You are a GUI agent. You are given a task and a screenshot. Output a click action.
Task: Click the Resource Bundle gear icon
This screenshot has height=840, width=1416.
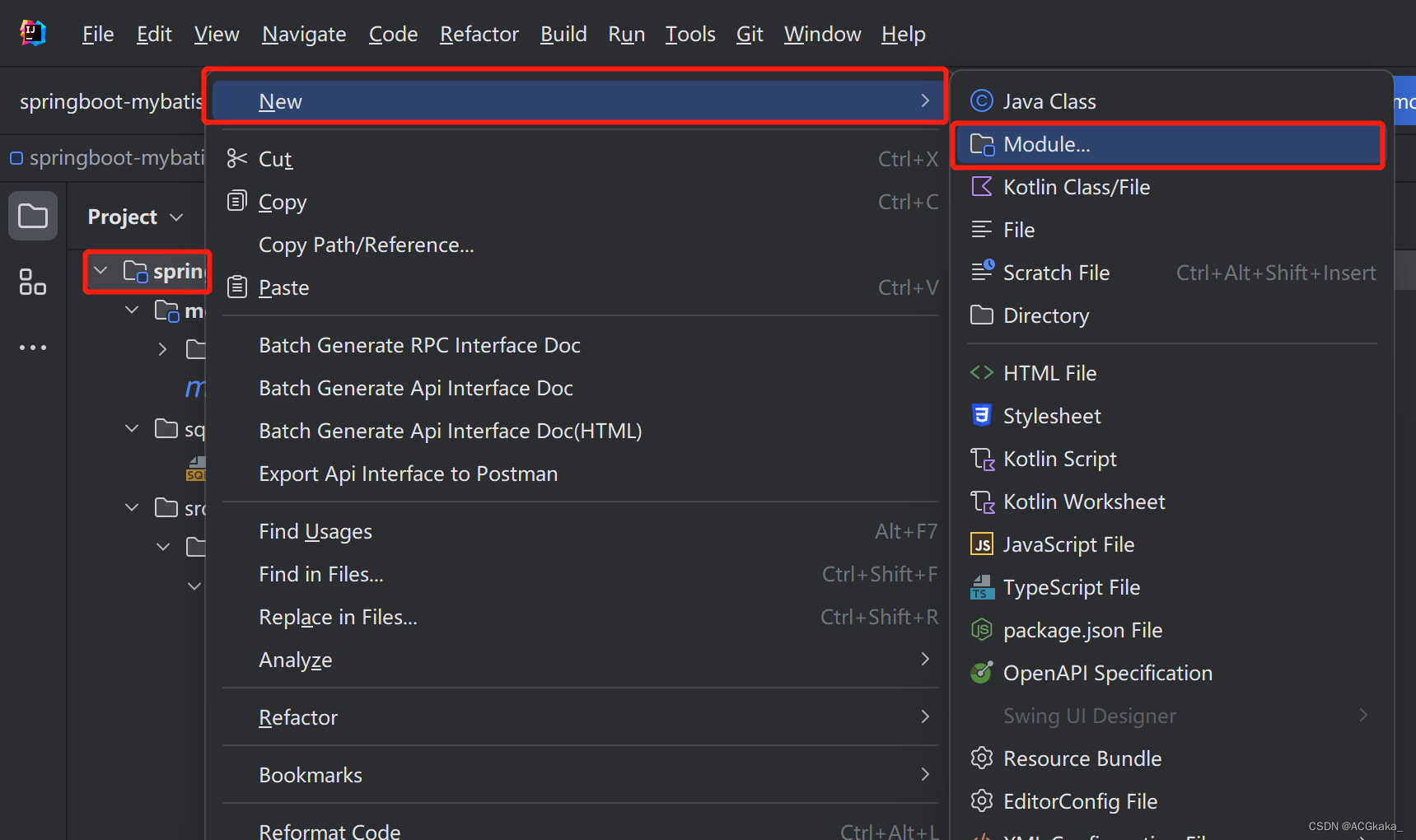click(x=981, y=758)
